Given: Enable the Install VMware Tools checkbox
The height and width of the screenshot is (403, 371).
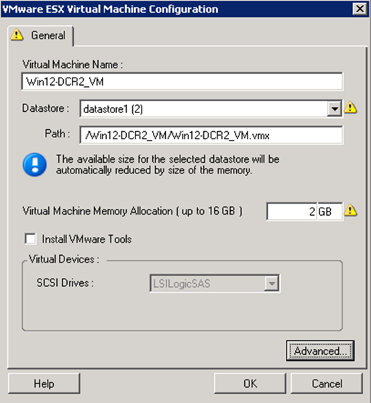Looking at the screenshot, I should coord(30,239).
